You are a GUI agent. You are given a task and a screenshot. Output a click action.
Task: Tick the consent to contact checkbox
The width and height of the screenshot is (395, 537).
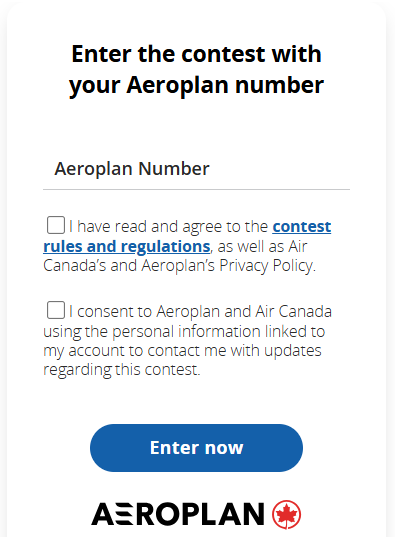click(x=56, y=310)
